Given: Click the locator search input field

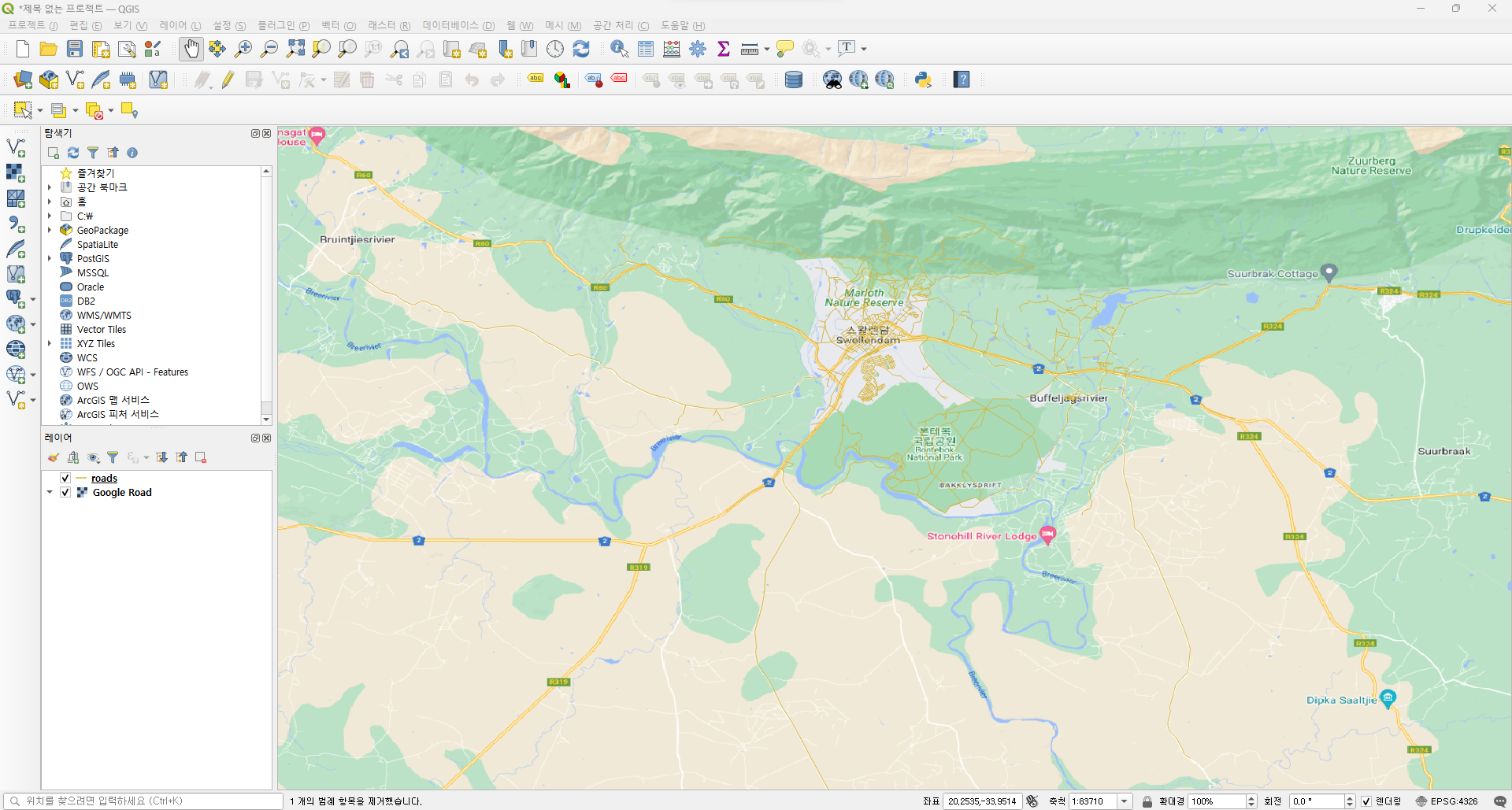Looking at the screenshot, I should click(x=143, y=801).
